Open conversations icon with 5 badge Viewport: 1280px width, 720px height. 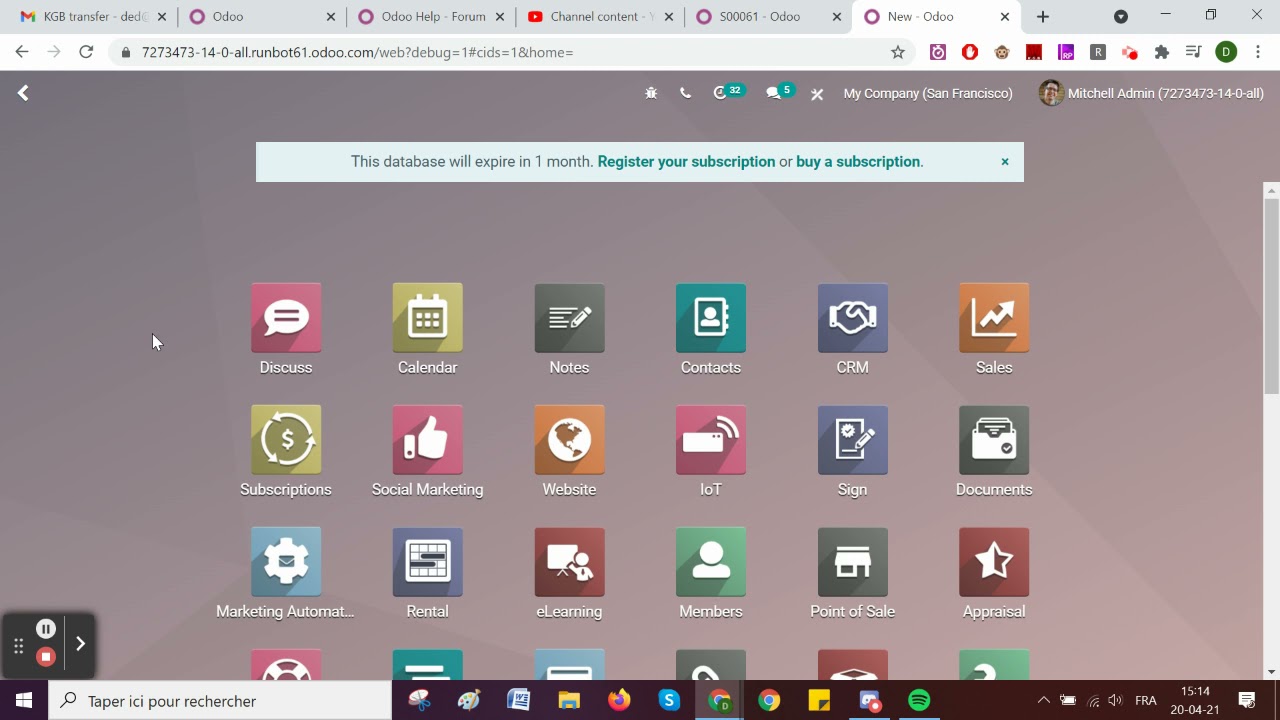click(x=779, y=92)
